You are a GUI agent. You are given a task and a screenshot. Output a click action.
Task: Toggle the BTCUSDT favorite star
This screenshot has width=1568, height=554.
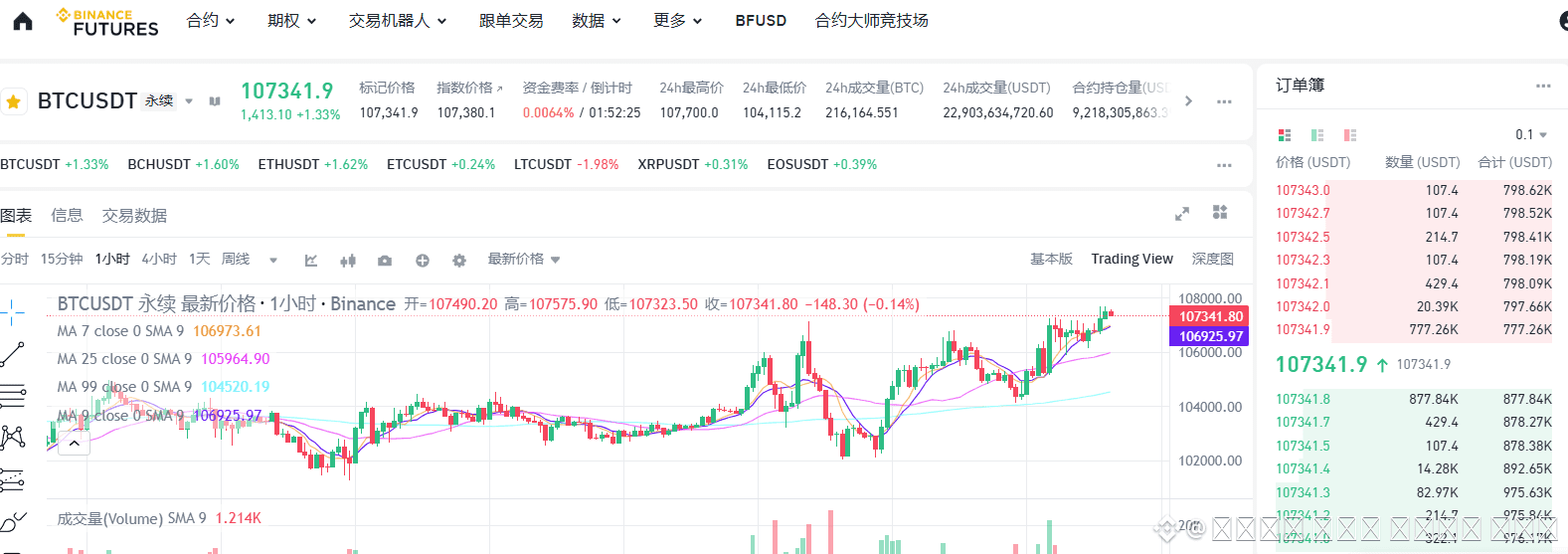(x=14, y=101)
